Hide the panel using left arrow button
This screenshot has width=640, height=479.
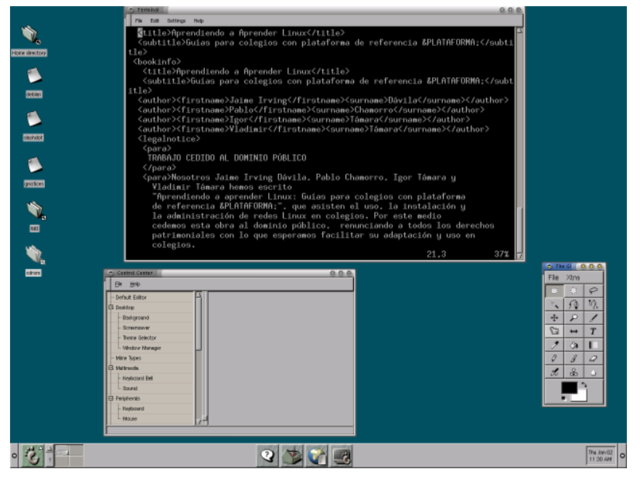click(x=14, y=455)
